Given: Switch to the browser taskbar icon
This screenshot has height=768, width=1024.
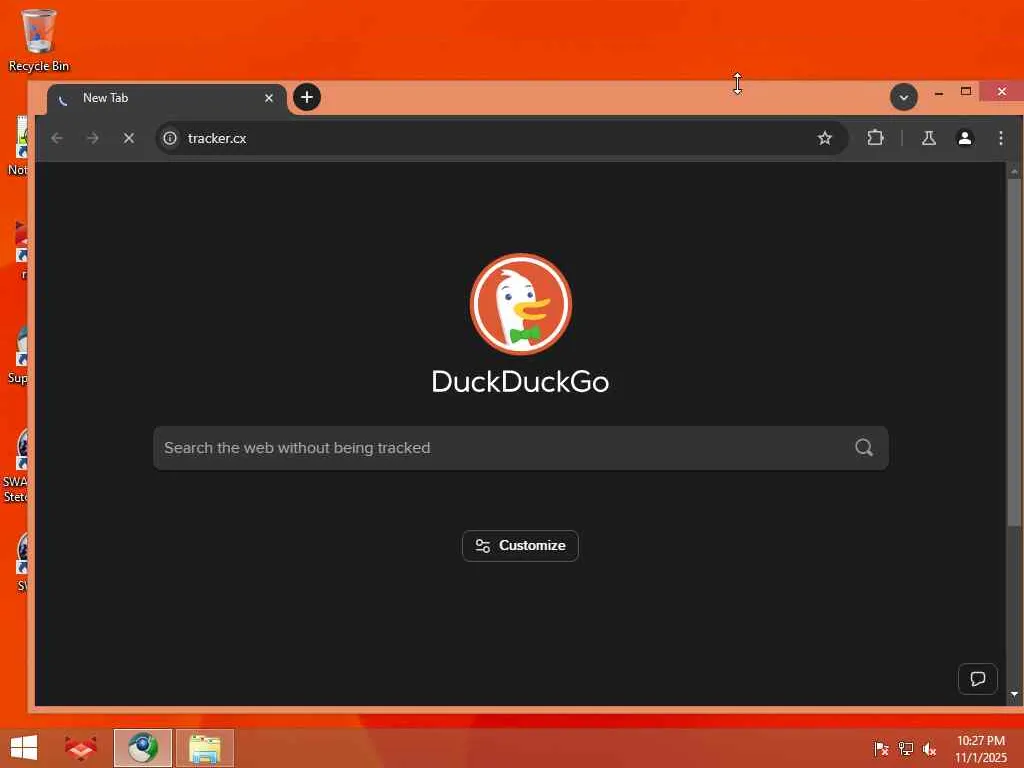Looking at the screenshot, I should 143,748.
